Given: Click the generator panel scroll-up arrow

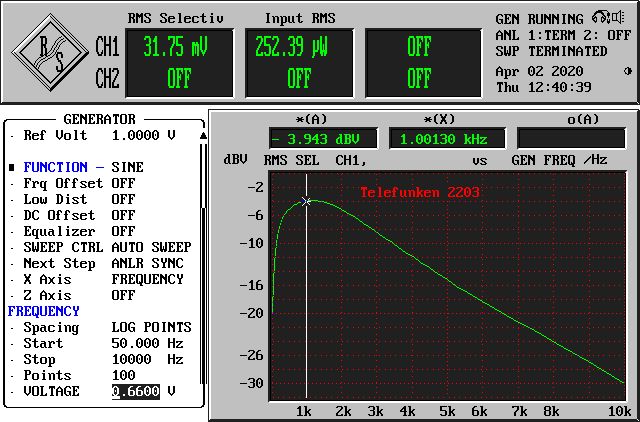Looking at the screenshot, I should click(205, 135).
